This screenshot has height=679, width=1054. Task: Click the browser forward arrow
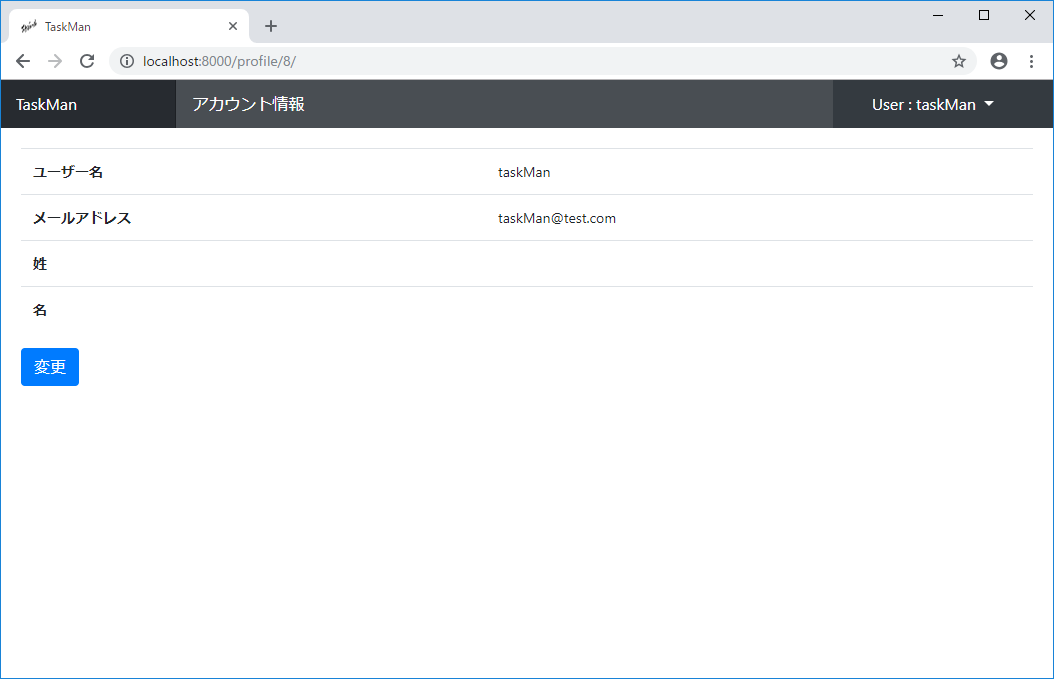(x=55, y=61)
